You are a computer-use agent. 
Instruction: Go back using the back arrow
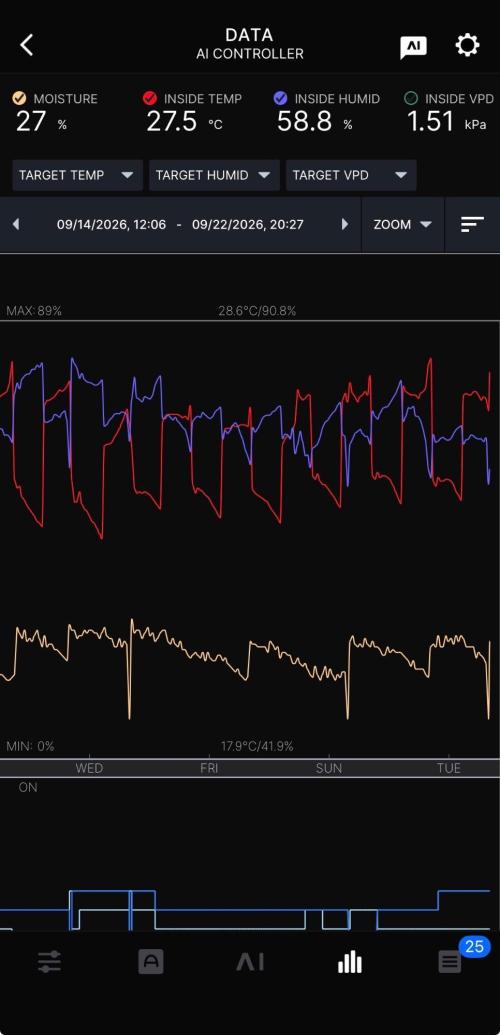(26, 45)
